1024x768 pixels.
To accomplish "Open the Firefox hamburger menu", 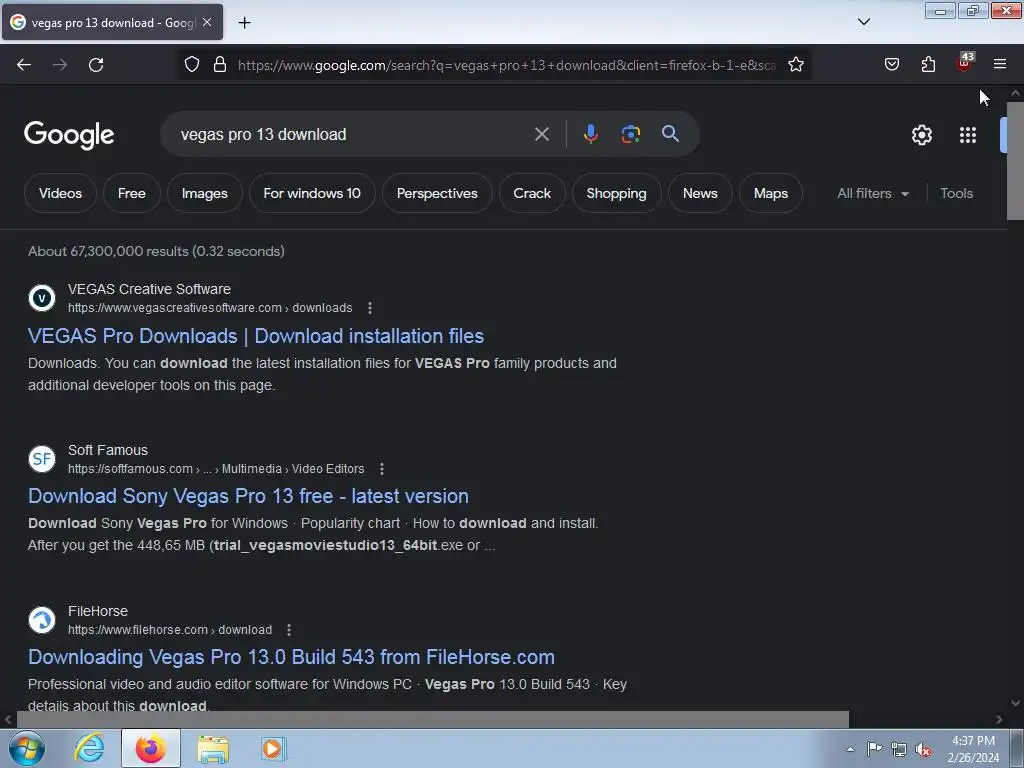I will pyautogui.click(x=1000, y=65).
